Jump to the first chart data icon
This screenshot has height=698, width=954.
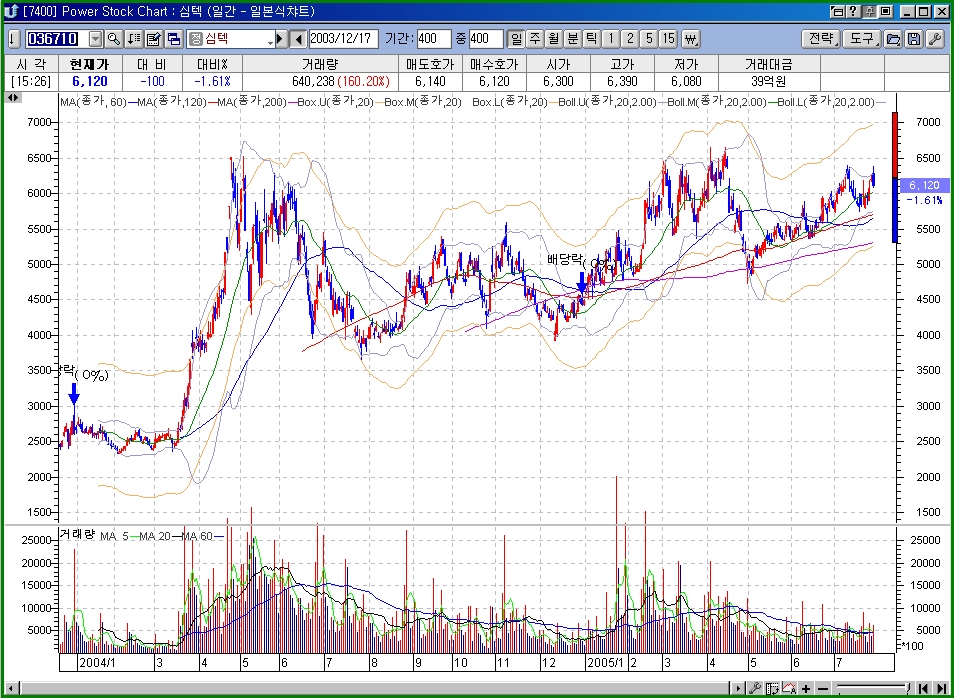pyautogui.click(x=925, y=689)
